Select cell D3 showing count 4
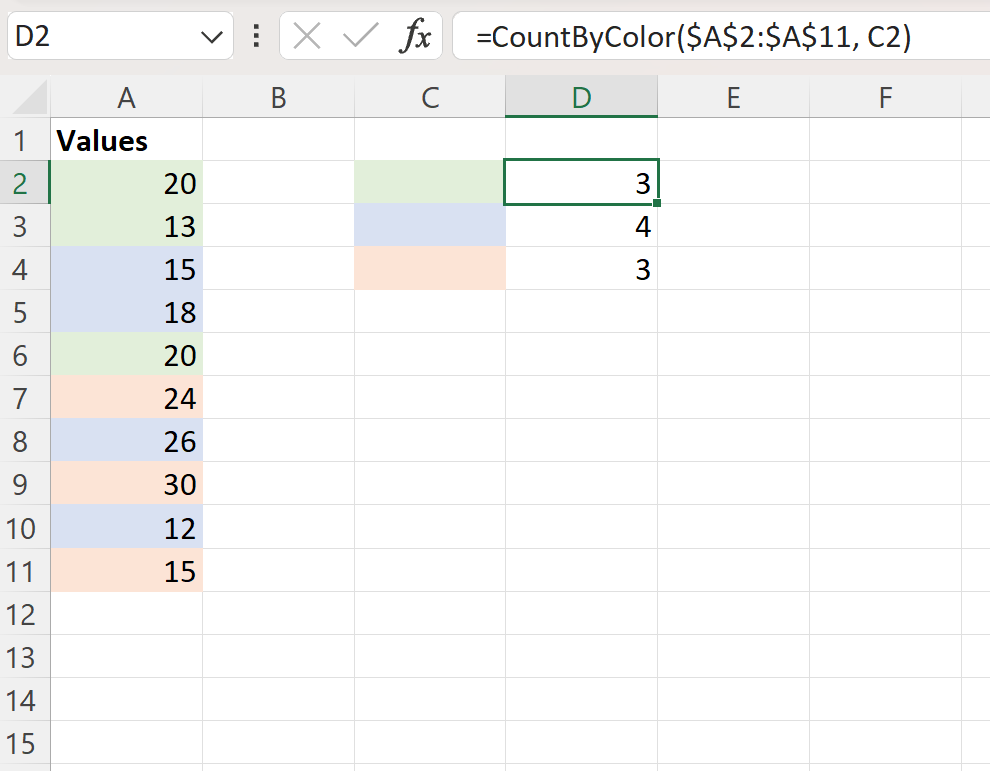Screen dimensions: 990x771 581,225
